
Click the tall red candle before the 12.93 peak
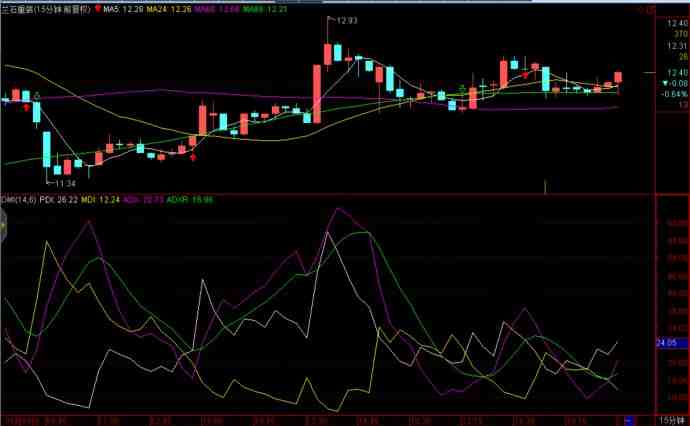coord(317,94)
